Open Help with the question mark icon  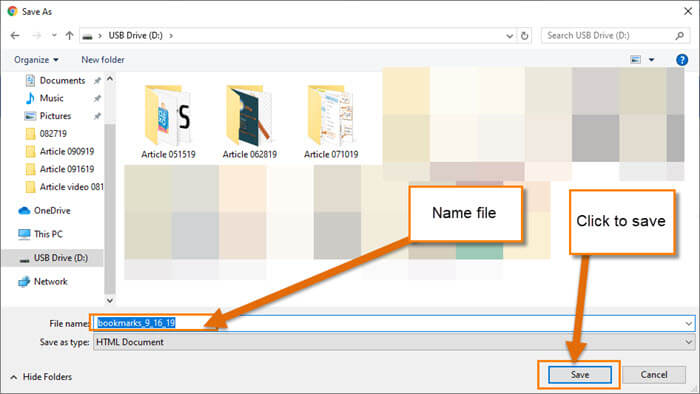[682, 59]
